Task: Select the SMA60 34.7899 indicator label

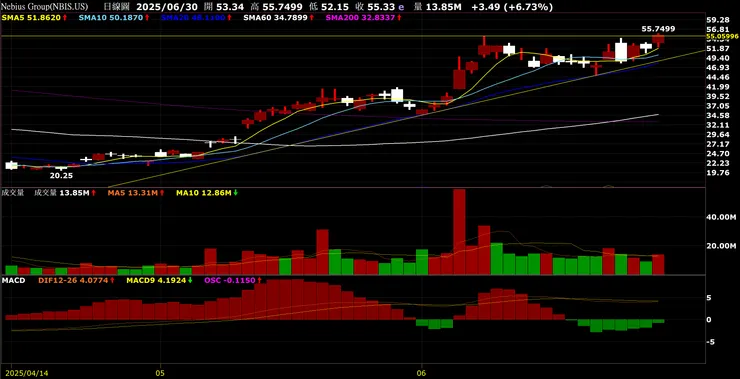Action: (x=276, y=17)
